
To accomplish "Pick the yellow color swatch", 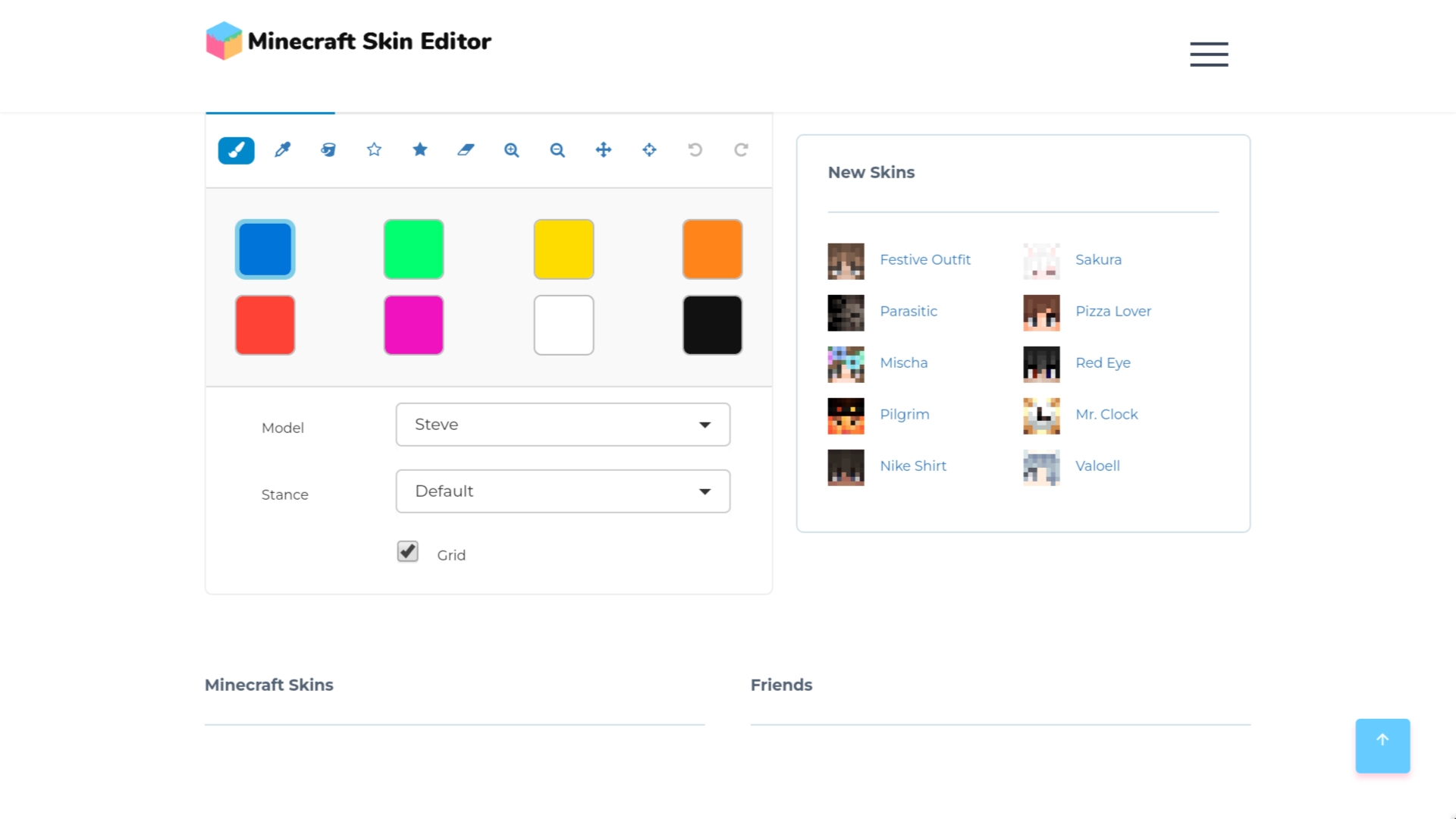I will click(563, 249).
